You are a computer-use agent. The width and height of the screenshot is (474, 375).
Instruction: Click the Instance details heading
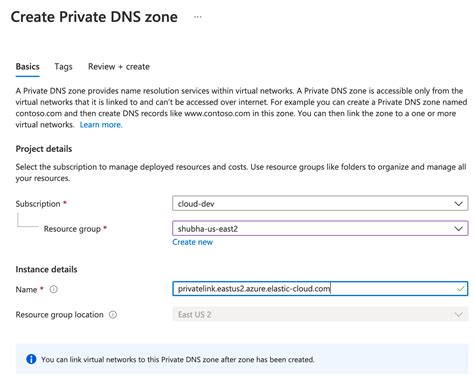[46, 269]
